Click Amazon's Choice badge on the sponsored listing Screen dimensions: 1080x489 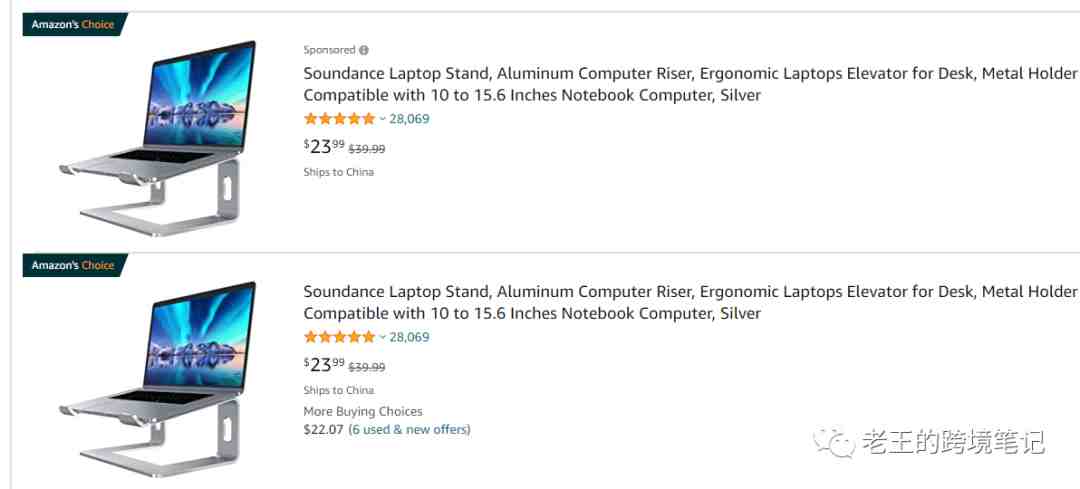(x=75, y=24)
